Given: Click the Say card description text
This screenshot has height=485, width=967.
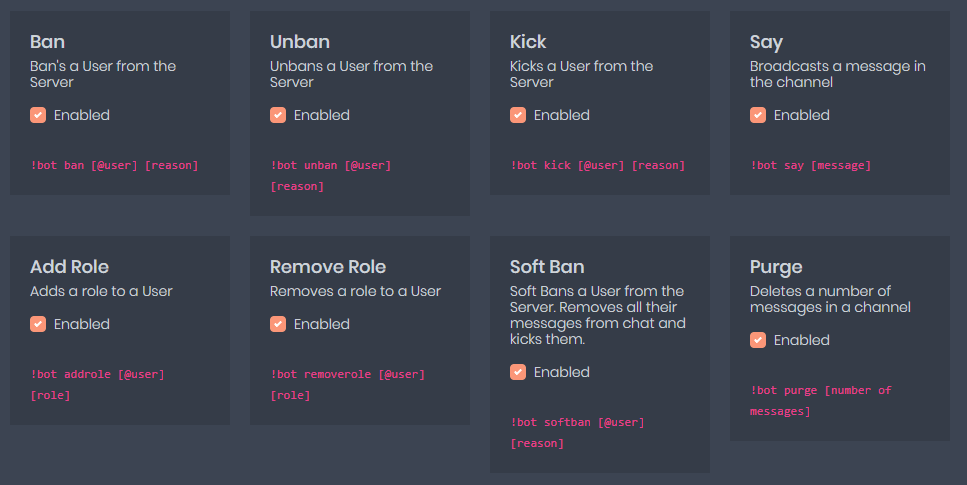Looking at the screenshot, I should pyautogui.click(x=837, y=74).
